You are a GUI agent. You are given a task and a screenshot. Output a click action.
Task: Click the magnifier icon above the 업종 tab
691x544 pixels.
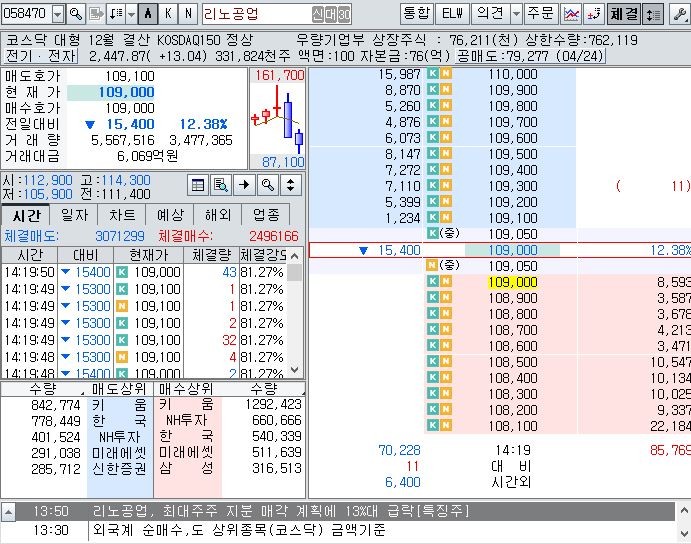click(x=267, y=185)
